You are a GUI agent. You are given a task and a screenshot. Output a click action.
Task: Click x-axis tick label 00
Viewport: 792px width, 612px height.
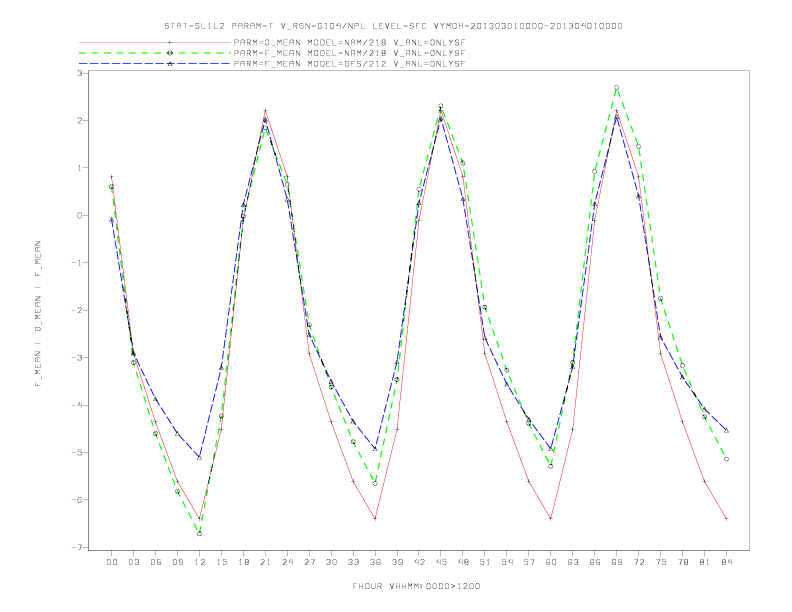[x=112, y=562]
